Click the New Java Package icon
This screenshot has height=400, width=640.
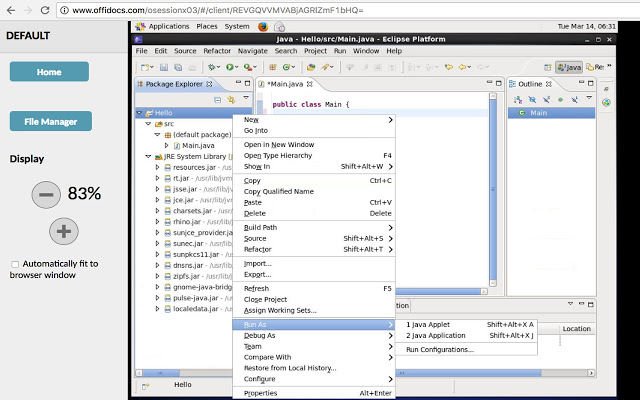(x=273, y=67)
